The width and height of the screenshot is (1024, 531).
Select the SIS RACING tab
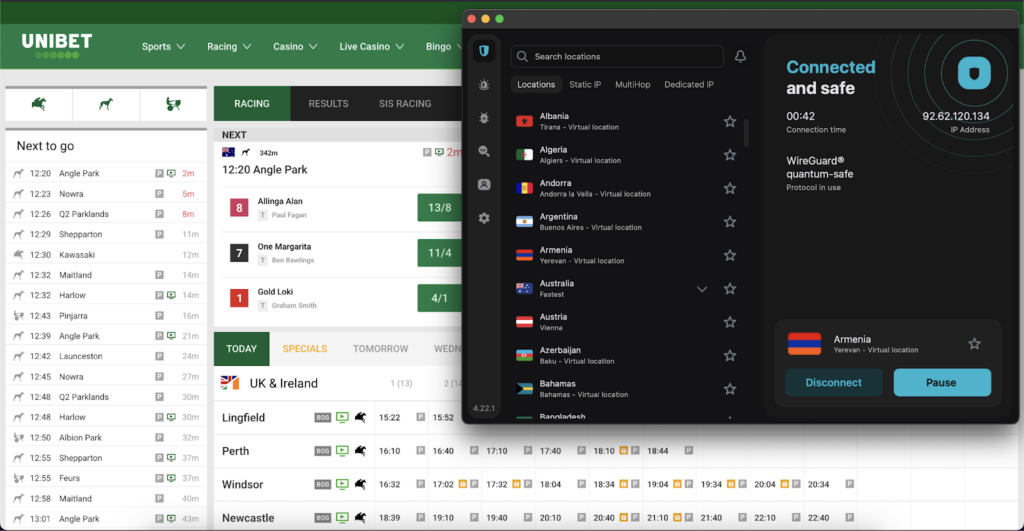pos(405,104)
